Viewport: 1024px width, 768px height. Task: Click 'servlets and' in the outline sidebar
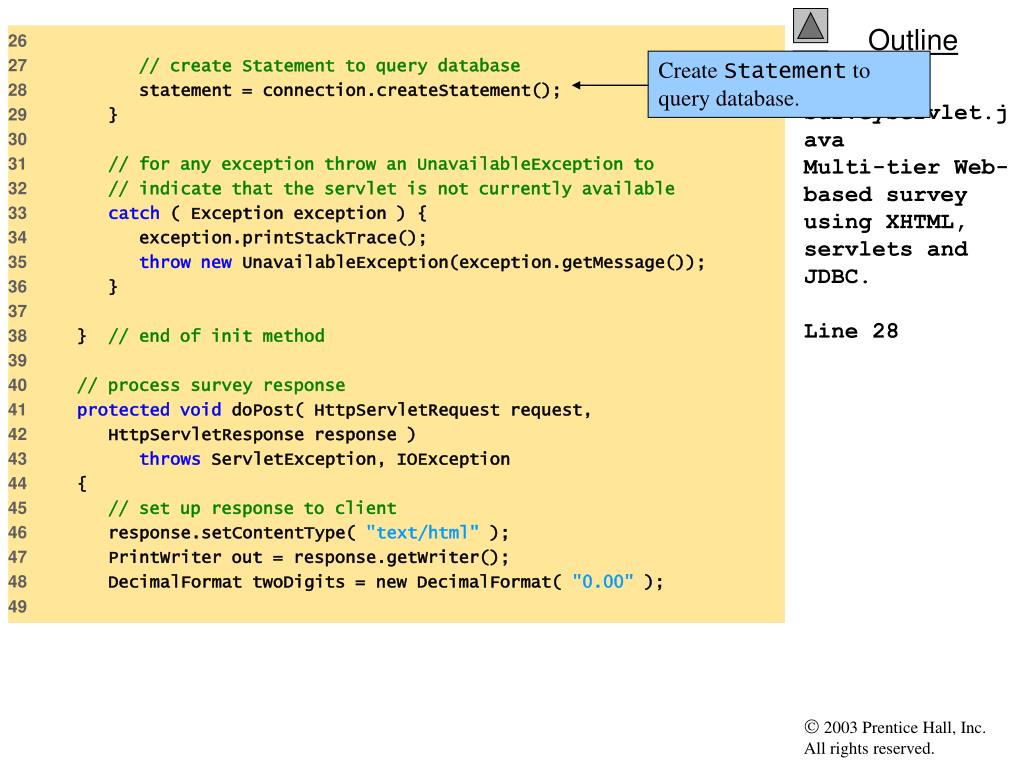coord(886,249)
